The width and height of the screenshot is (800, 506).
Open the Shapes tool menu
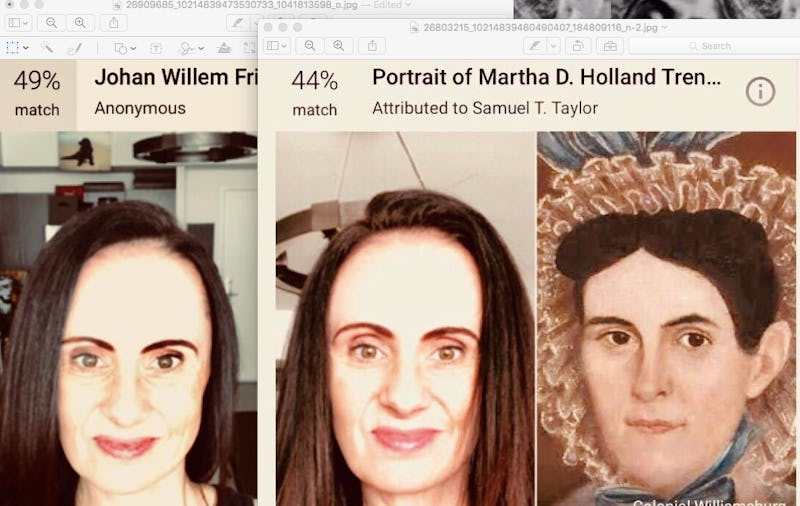pos(124,48)
